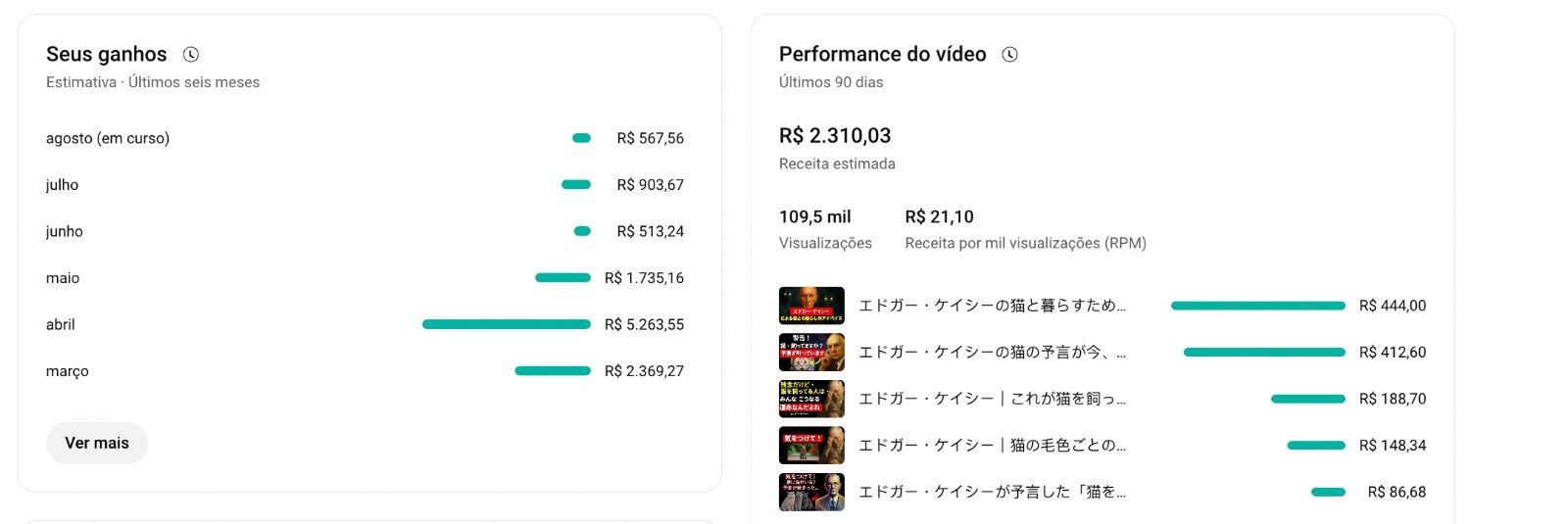Screen dimensions: 1568x524
Task: Click clock icon next to Seus ganhos
Action: point(191,55)
